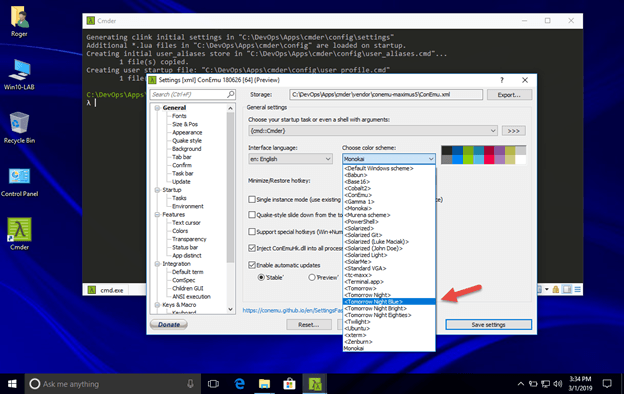Collapse the Startup tree node
The image size is (624, 394).
point(157,190)
